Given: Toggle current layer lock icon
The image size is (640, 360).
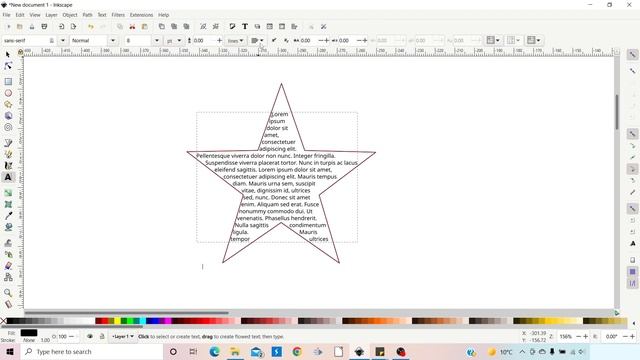Looking at the screenshot, I should 102,336.
